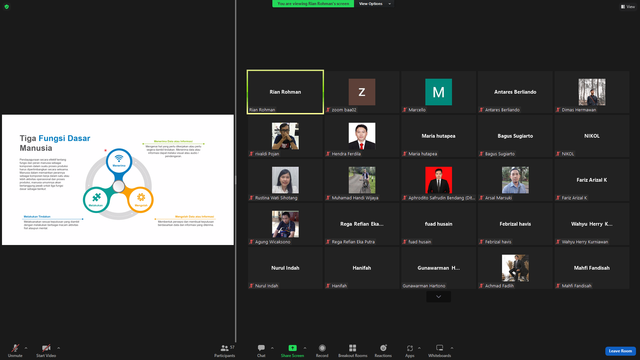640x360 pixels.
Task: Select Fariz Arizal K's tile
Action: [x=592, y=180]
